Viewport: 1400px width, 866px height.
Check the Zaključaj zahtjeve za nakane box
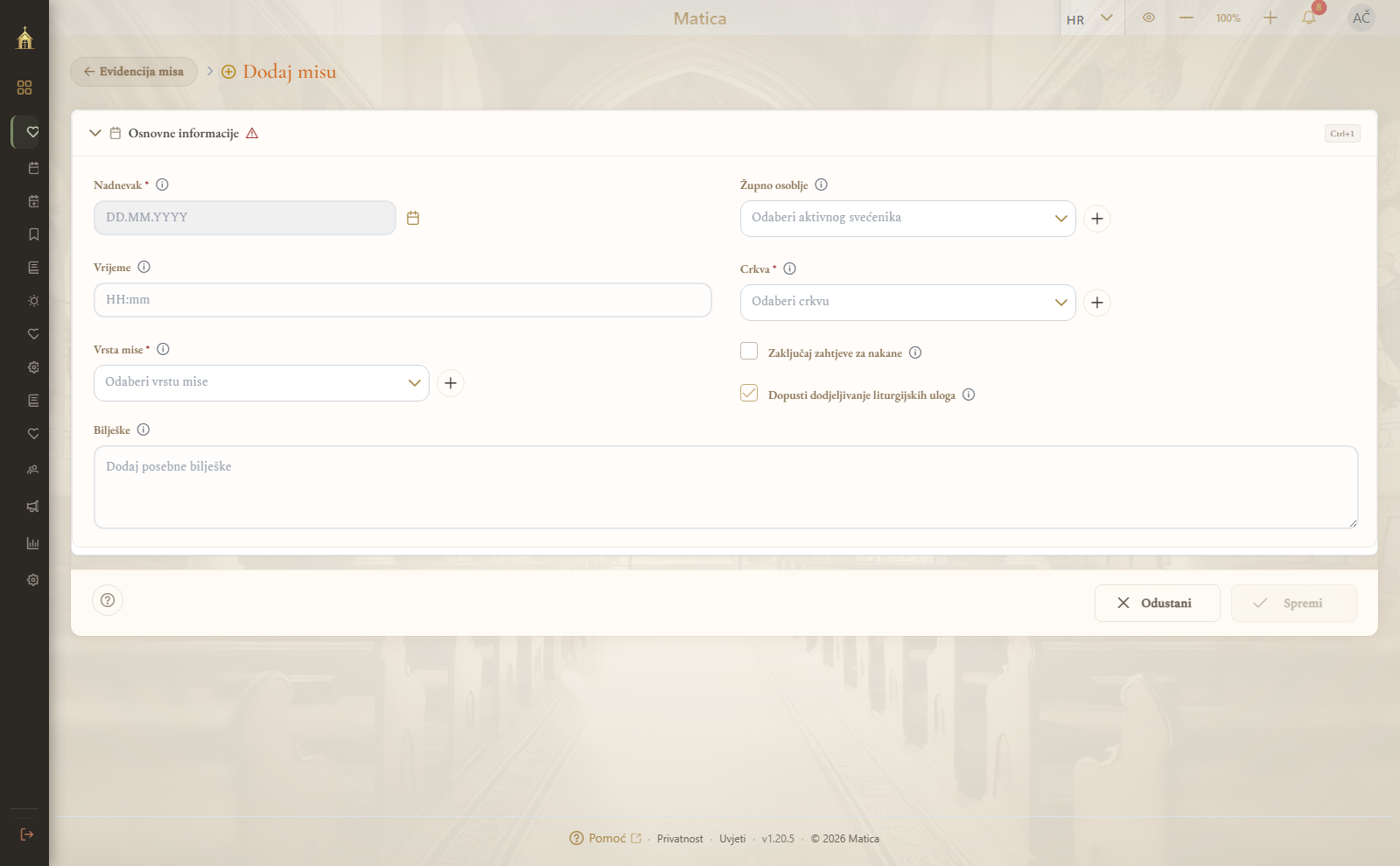tap(749, 351)
